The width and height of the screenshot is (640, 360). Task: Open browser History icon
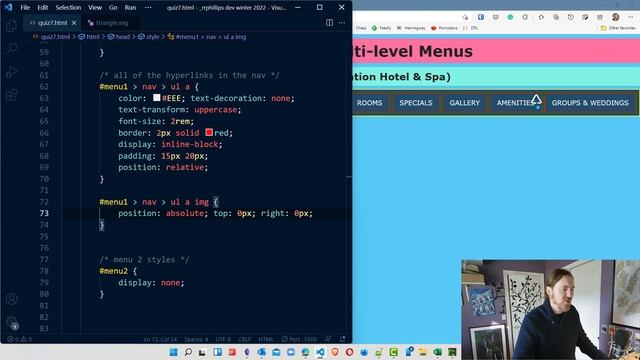point(571,17)
